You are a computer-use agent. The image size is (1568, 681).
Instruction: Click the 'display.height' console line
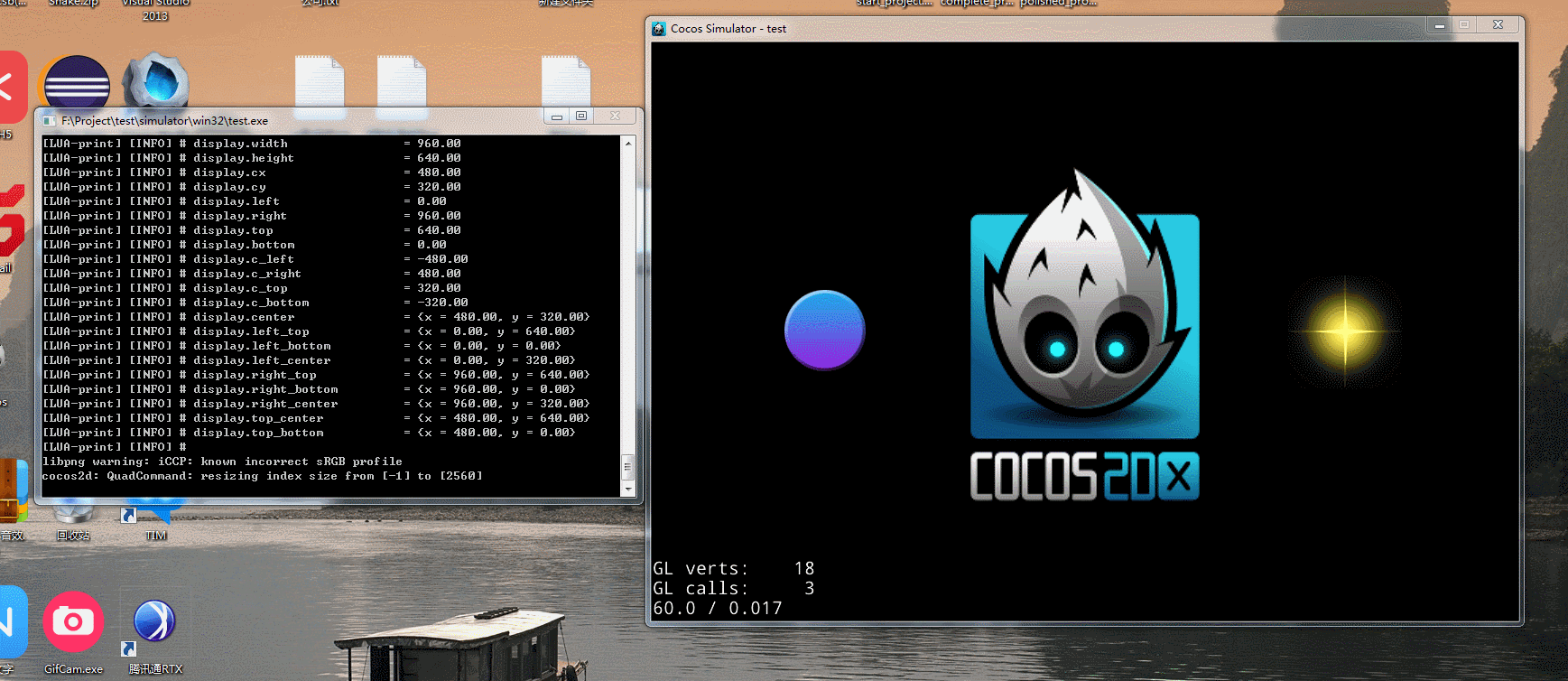coord(252,158)
